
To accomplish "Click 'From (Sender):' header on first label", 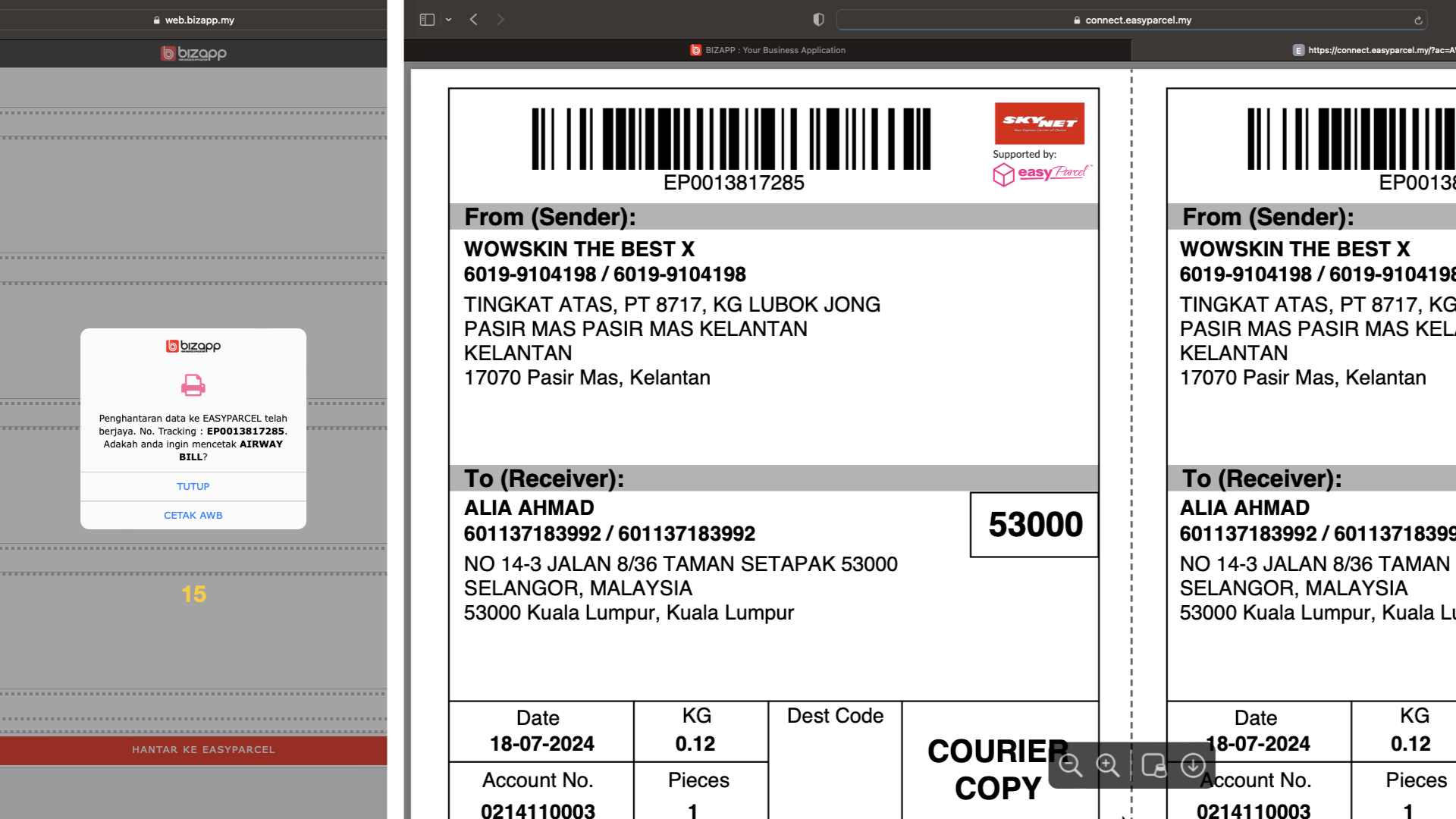I will click(551, 218).
